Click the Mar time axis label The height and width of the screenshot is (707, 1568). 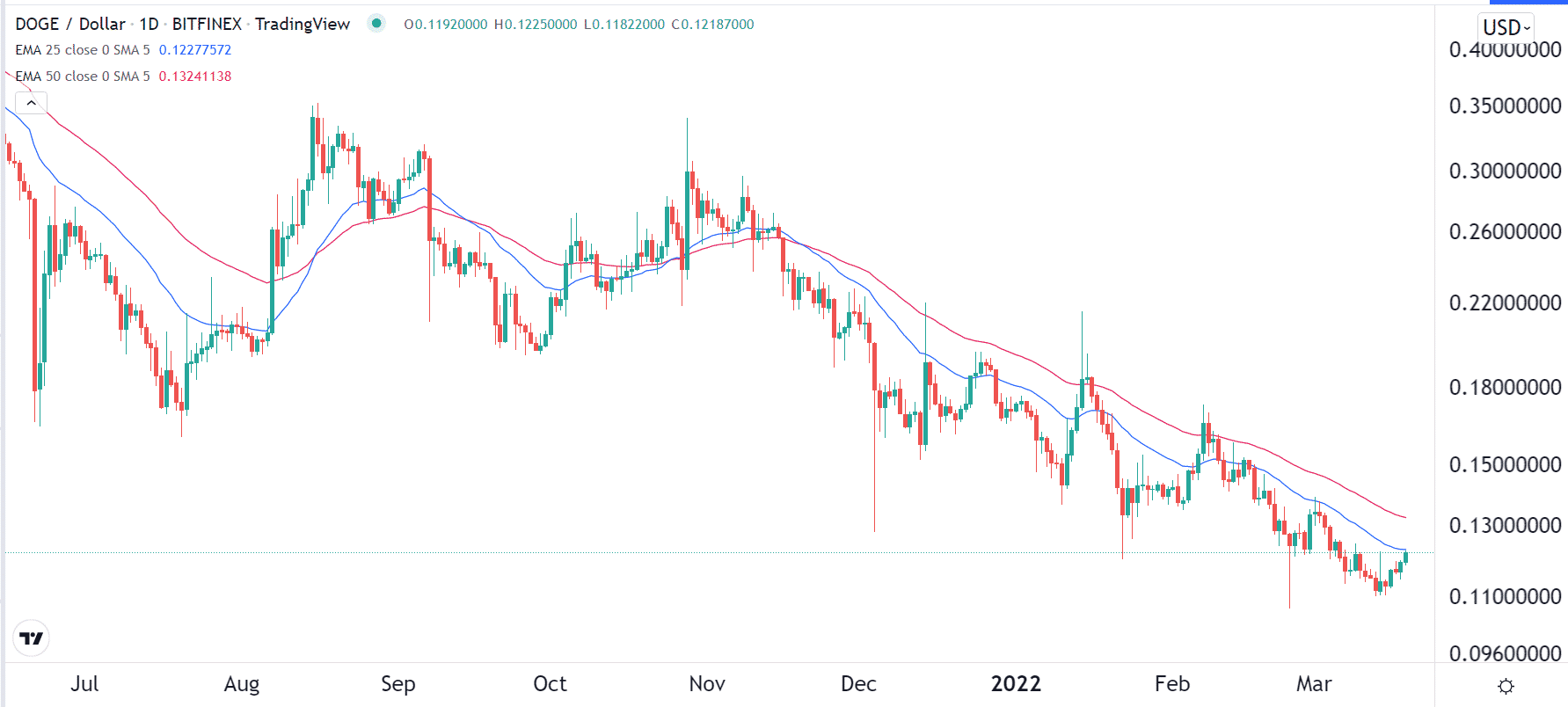pos(1314,684)
